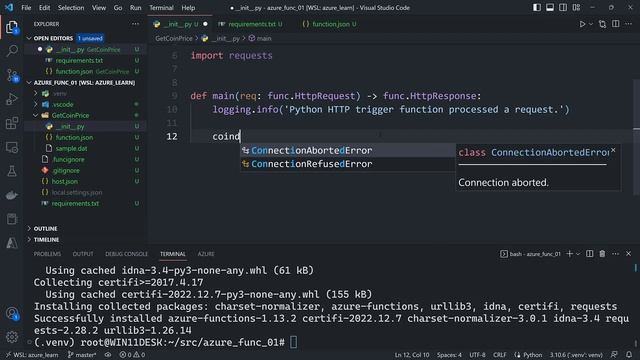Select Python interpreter 3.10.6 venv
Screen dimensions: 640x360
click(576, 355)
